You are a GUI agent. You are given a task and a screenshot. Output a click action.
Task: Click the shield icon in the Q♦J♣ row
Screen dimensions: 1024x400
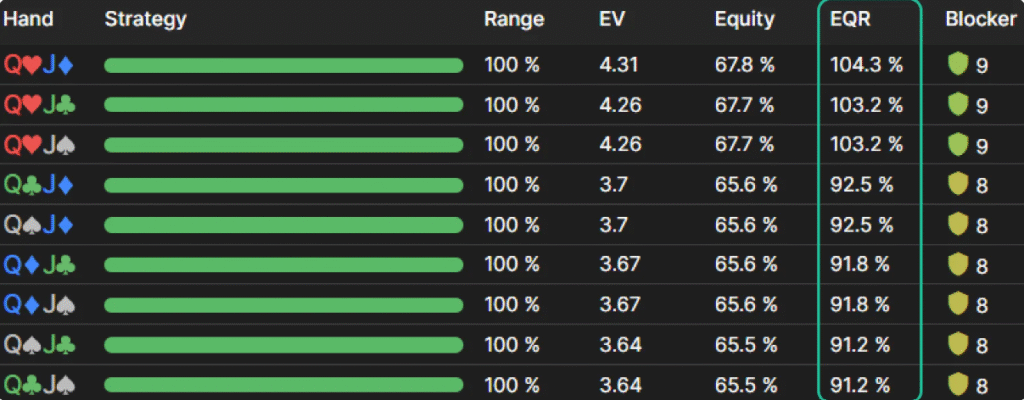(957, 265)
